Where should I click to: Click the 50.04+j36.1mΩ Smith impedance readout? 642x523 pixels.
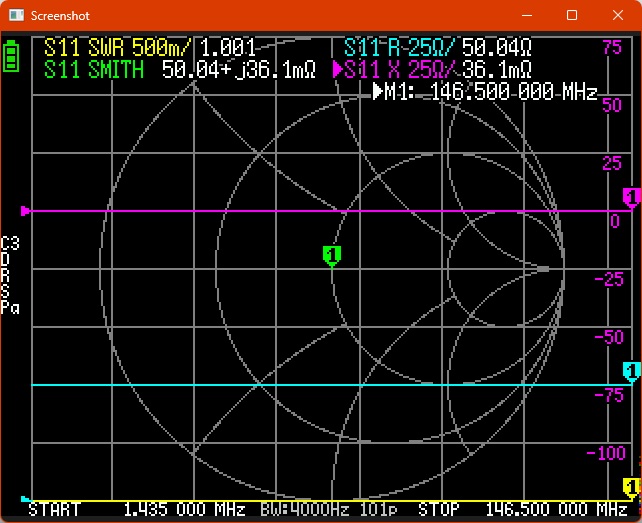[238, 69]
